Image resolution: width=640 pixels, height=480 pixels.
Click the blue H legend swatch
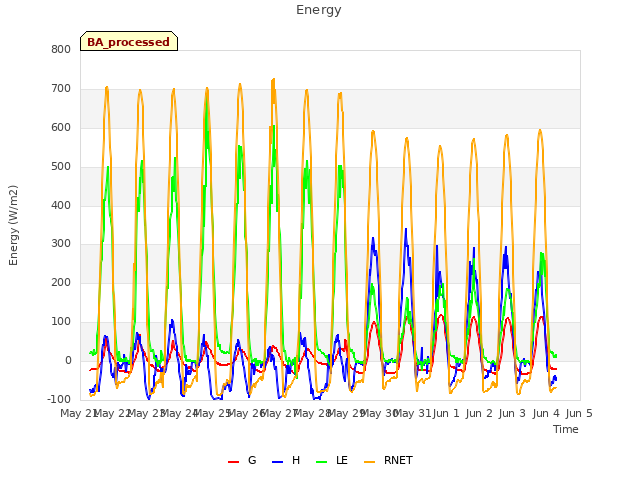pos(277,462)
